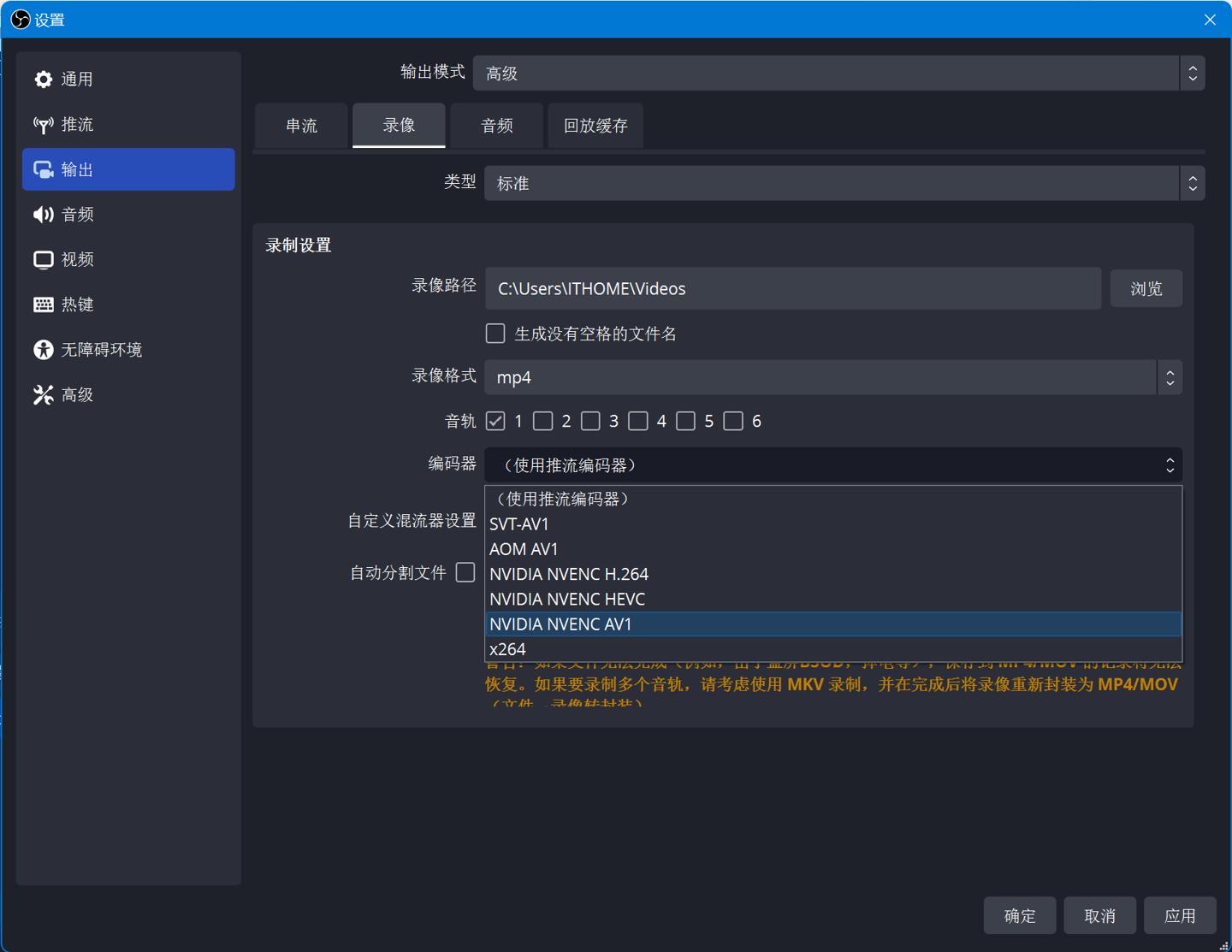Click the Accessibility person icon

coord(43,350)
